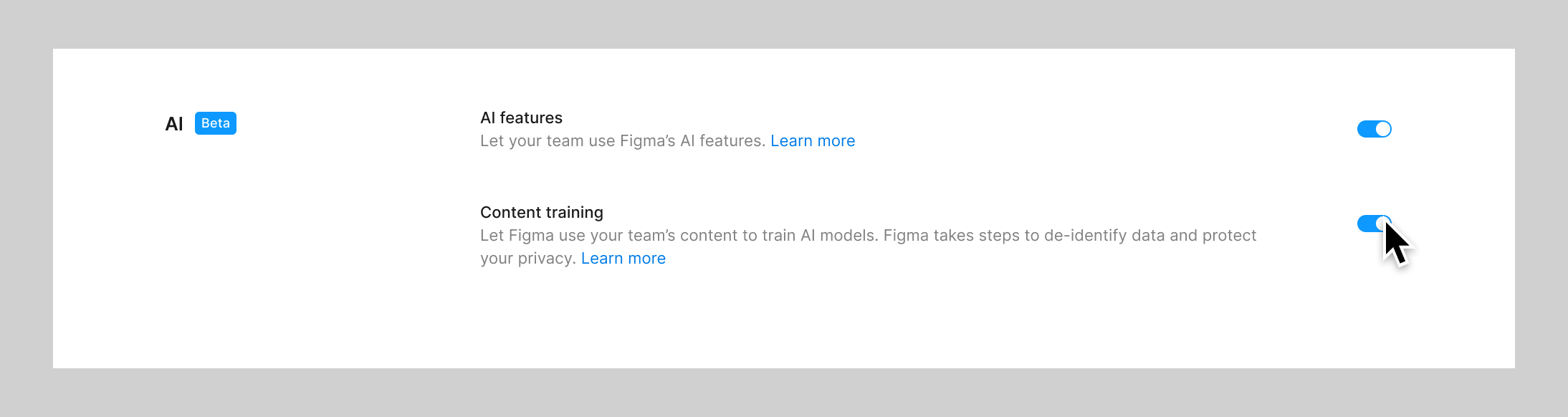
Task: Disable the AI features toggle
Action: click(1374, 129)
